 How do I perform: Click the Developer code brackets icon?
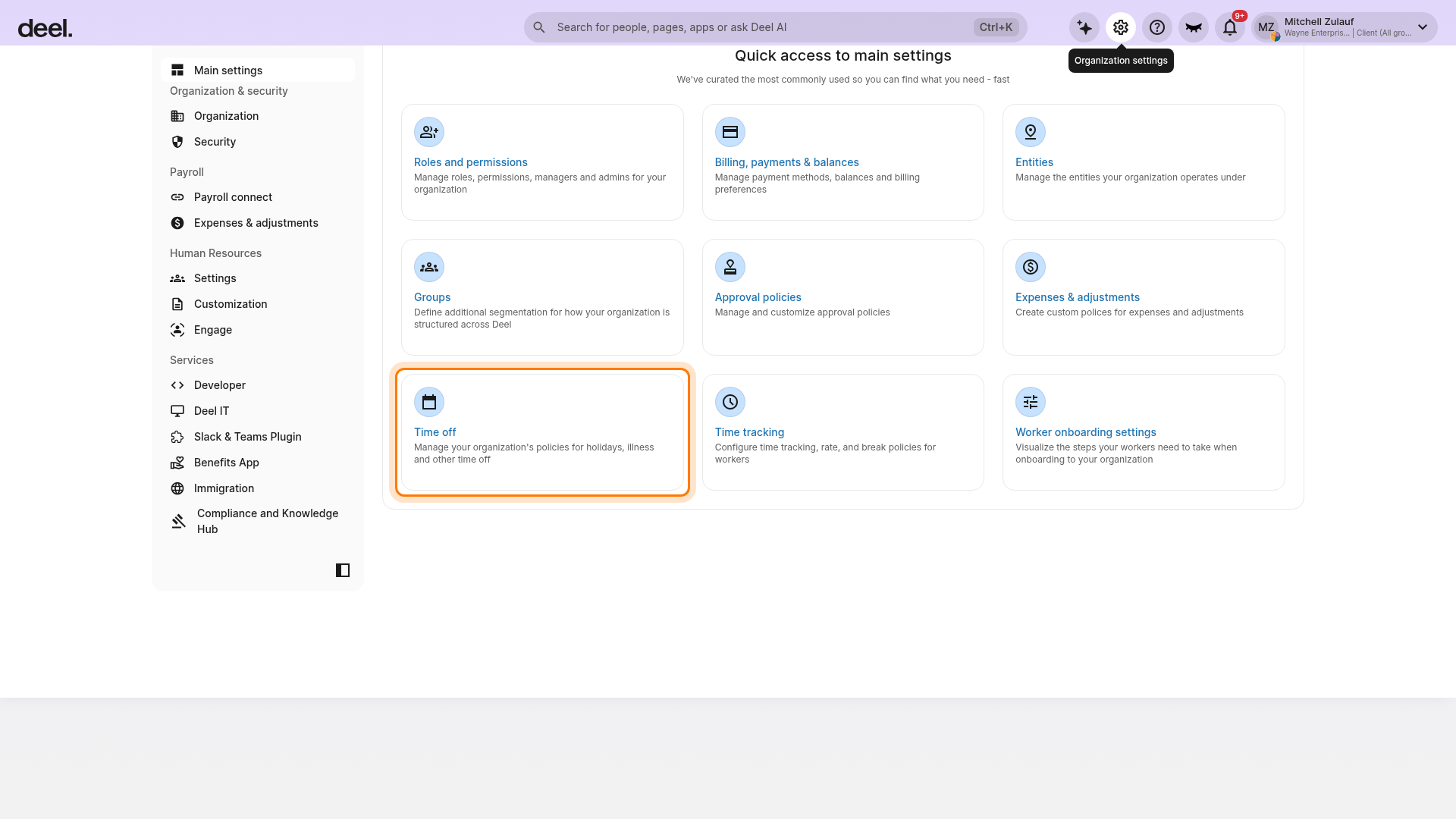pos(177,385)
